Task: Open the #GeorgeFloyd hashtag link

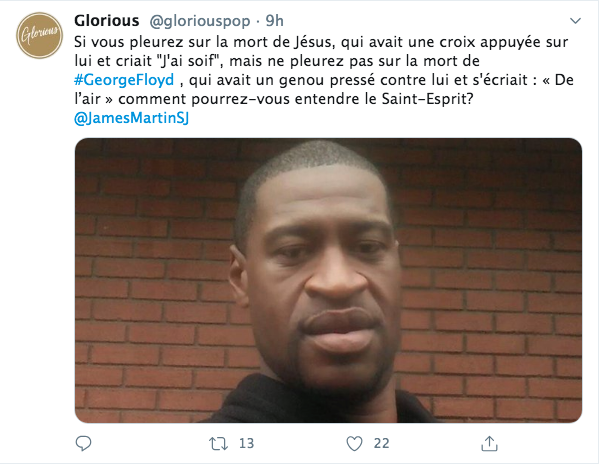Action: pos(124,80)
